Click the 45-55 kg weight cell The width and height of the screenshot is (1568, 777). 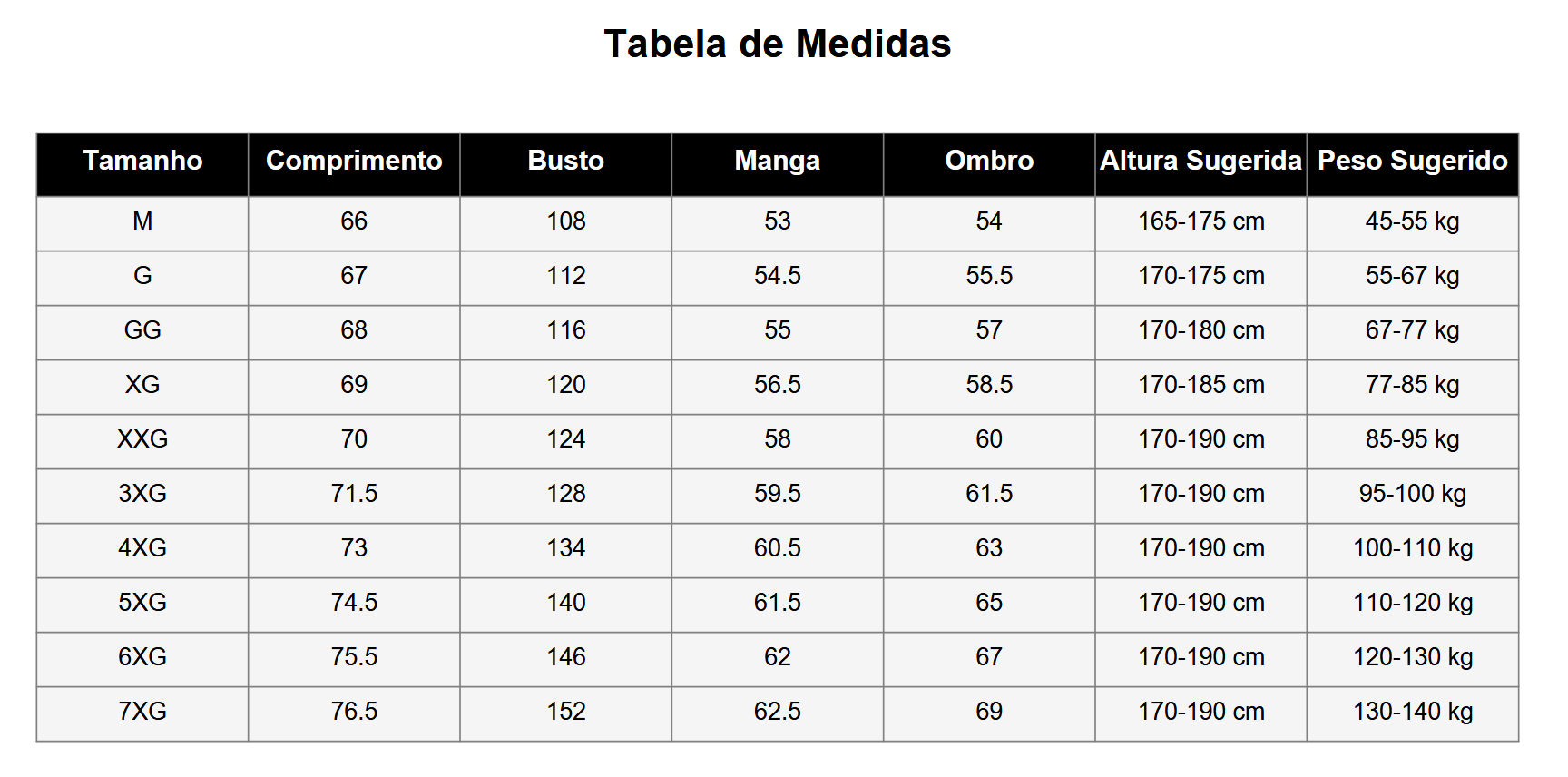pyautogui.click(x=1412, y=221)
